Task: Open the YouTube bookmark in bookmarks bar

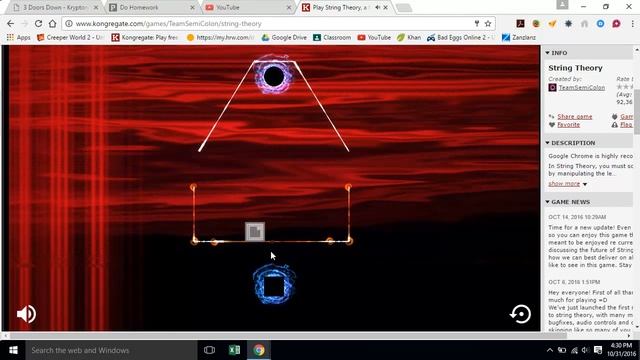Action: [374, 38]
